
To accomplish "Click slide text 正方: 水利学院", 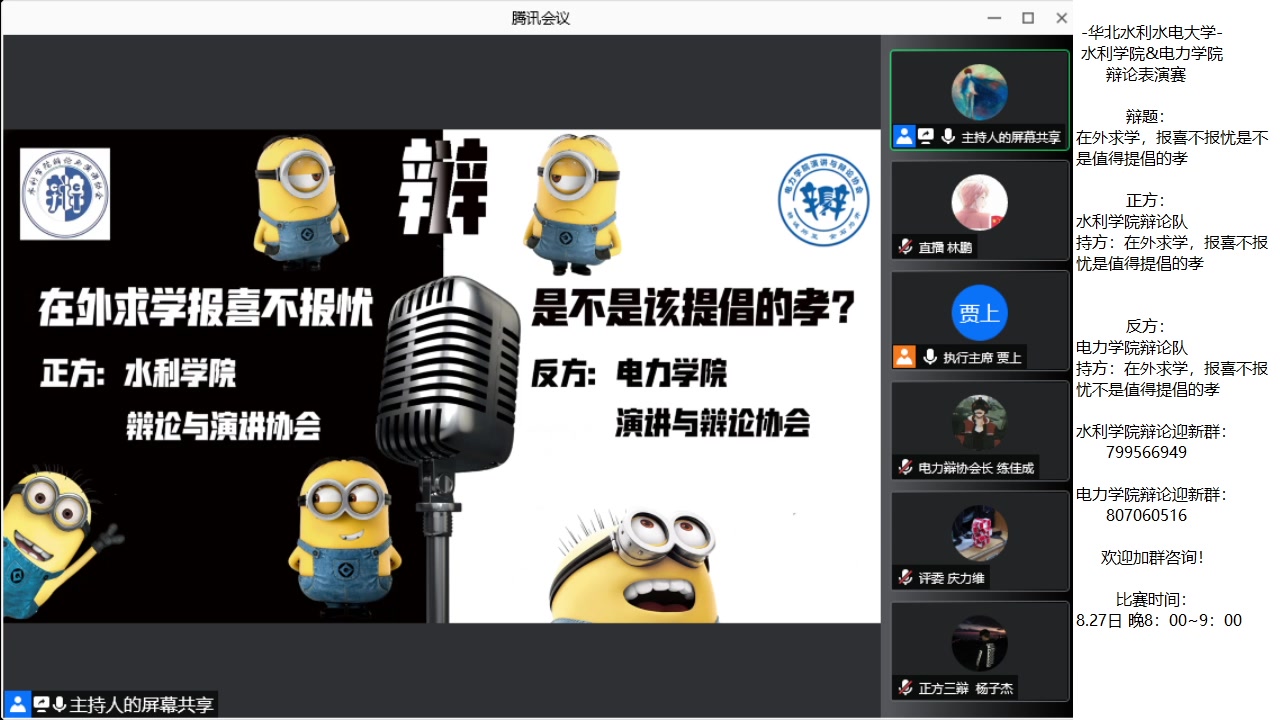I will coord(138,375).
